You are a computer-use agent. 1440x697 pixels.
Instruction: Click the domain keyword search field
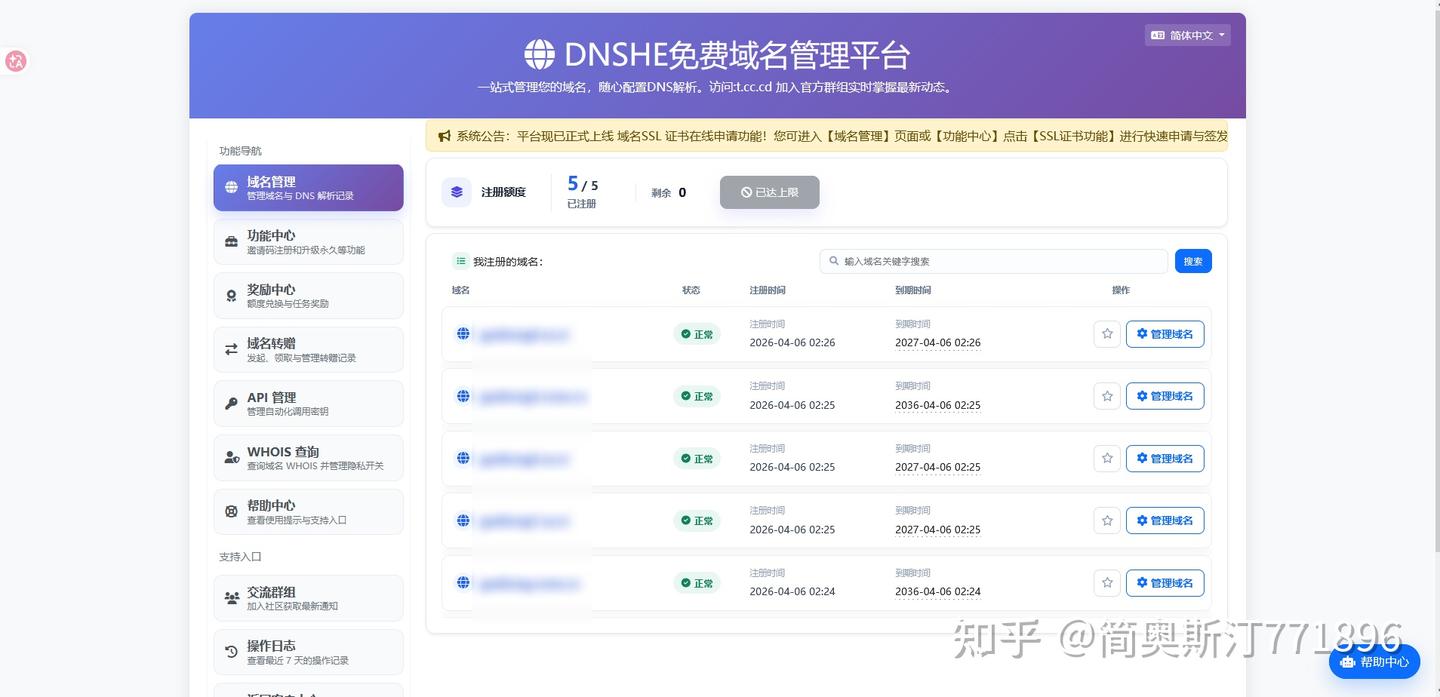pyautogui.click(x=993, y=261)
